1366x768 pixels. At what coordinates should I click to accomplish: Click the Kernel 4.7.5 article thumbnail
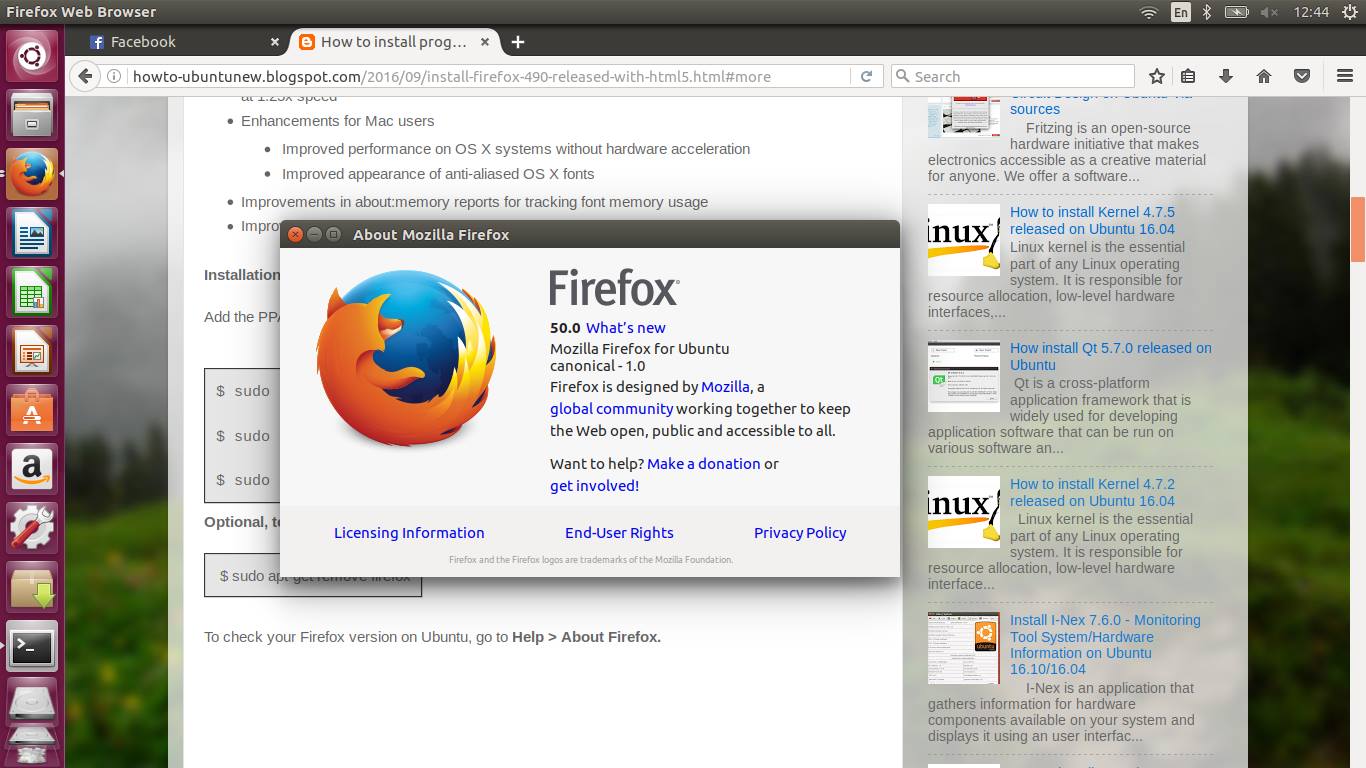[964, 240]
